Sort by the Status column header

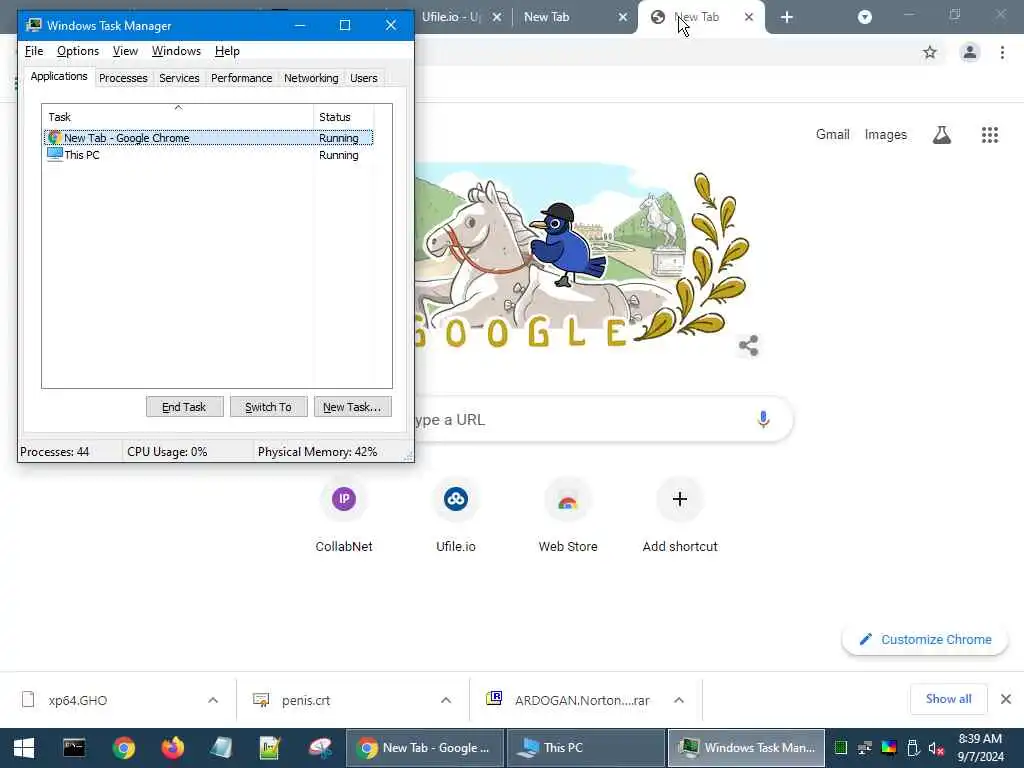click(x=344, y=117)
